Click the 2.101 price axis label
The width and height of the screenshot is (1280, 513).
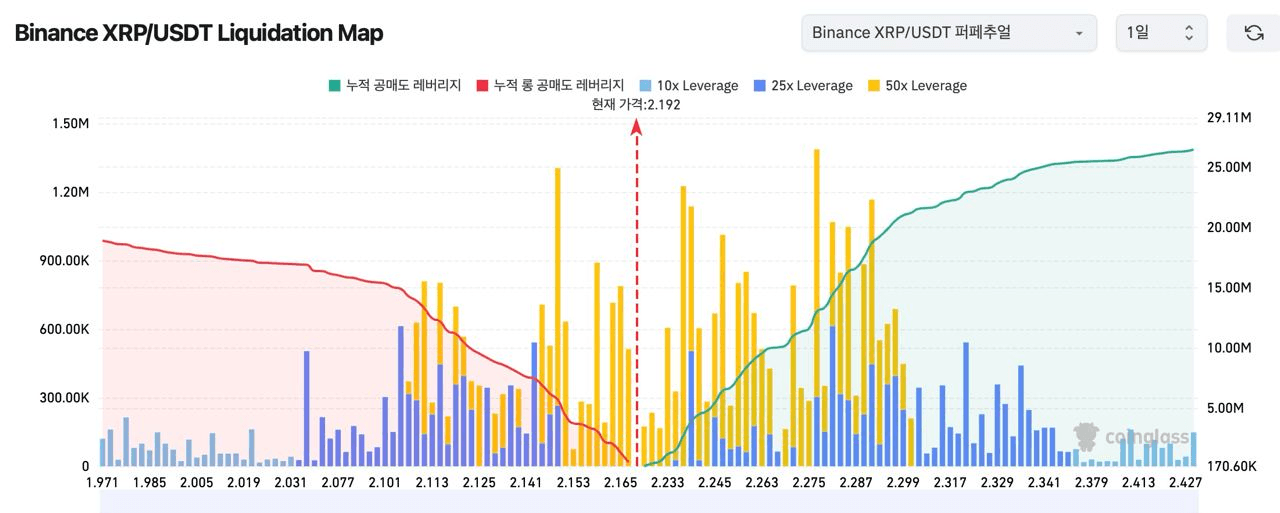pos(385,483)
